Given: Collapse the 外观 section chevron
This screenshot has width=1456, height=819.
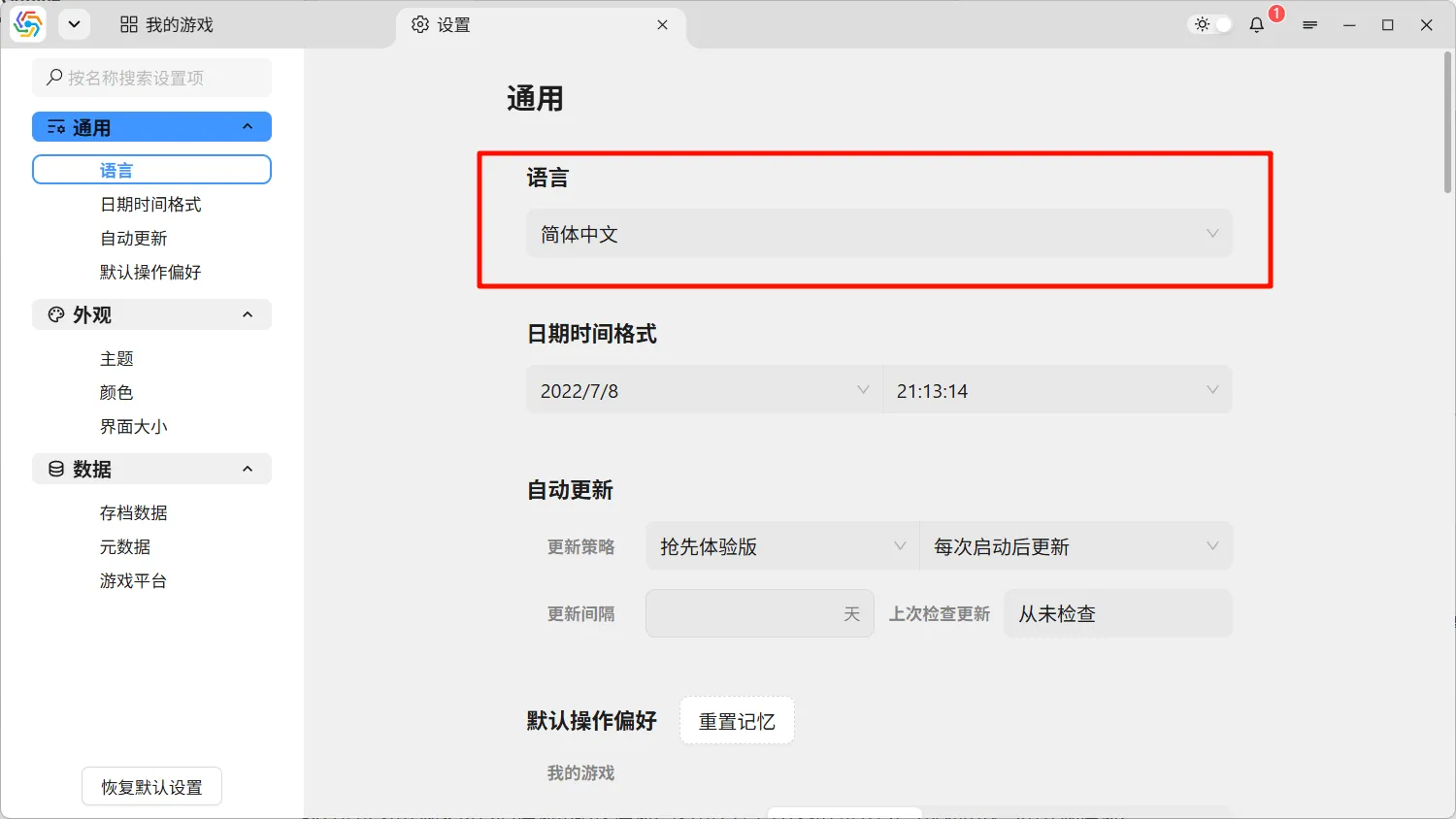Looking at the screenshot, I should coord(248,314).
